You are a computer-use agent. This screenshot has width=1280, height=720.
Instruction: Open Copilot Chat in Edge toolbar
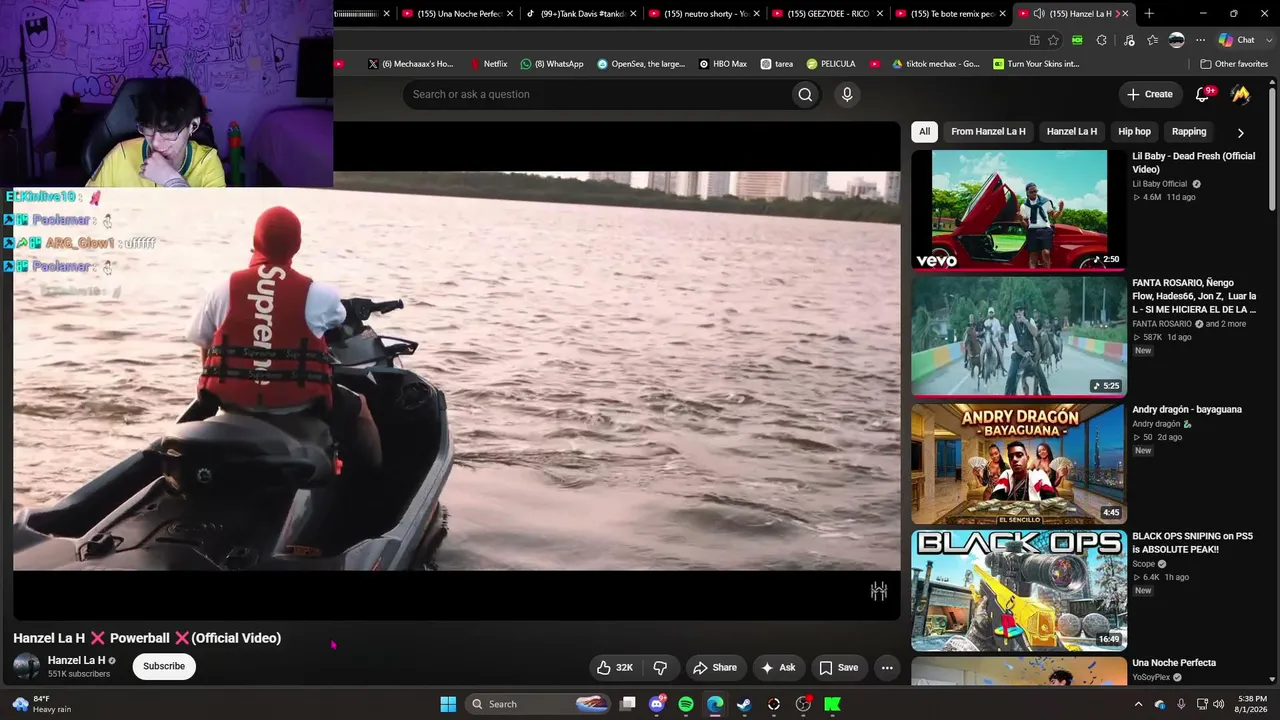click(x=1237, y=40)
